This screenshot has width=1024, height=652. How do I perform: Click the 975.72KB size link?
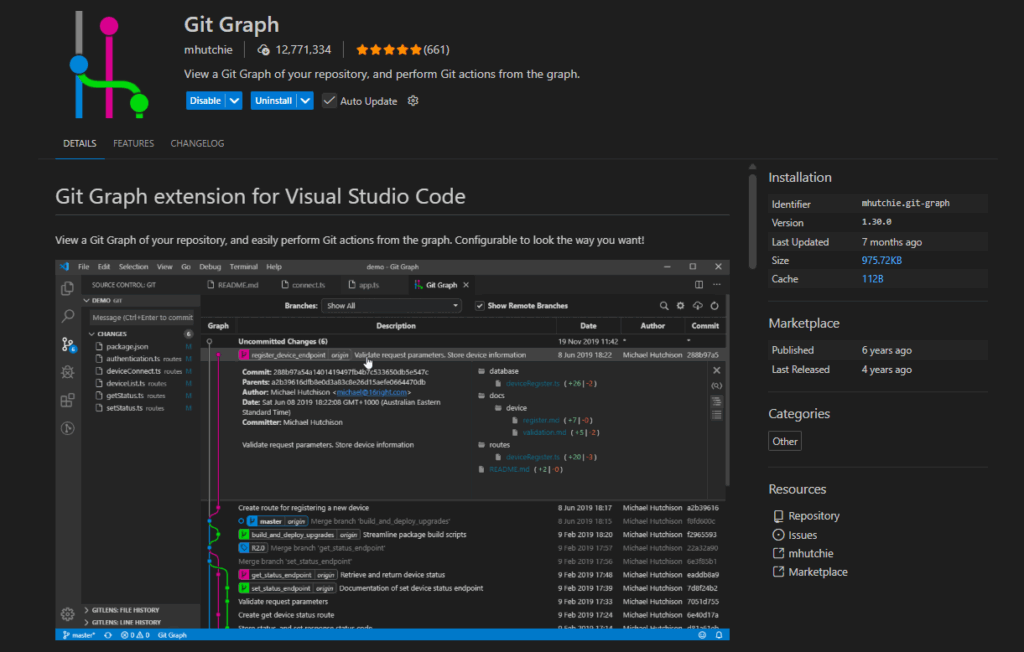(x=882, y=261)
